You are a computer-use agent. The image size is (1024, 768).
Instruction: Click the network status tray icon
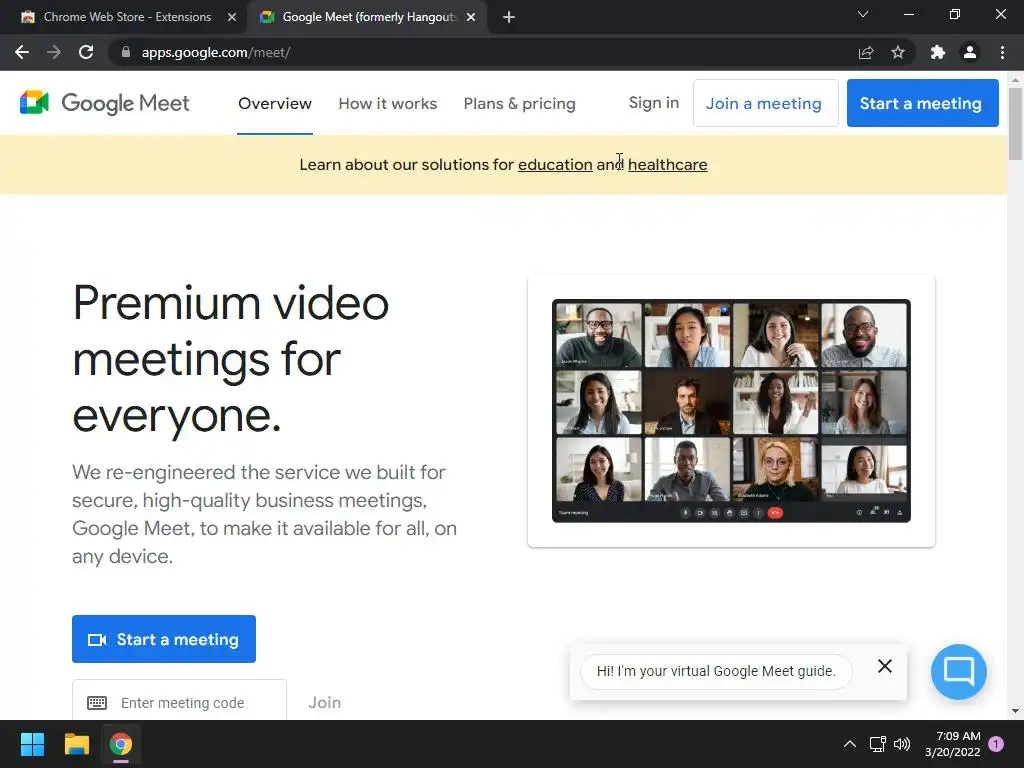[x=878, y=744]
